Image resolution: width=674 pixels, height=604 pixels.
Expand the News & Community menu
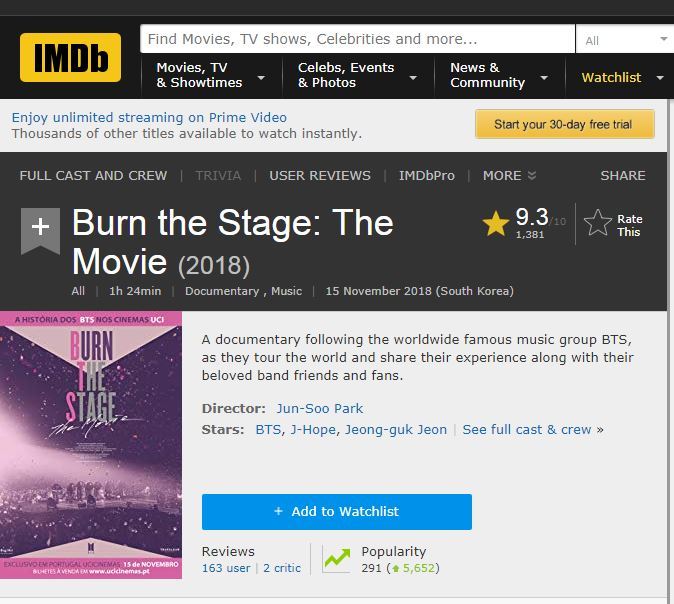tap(498, 75)
